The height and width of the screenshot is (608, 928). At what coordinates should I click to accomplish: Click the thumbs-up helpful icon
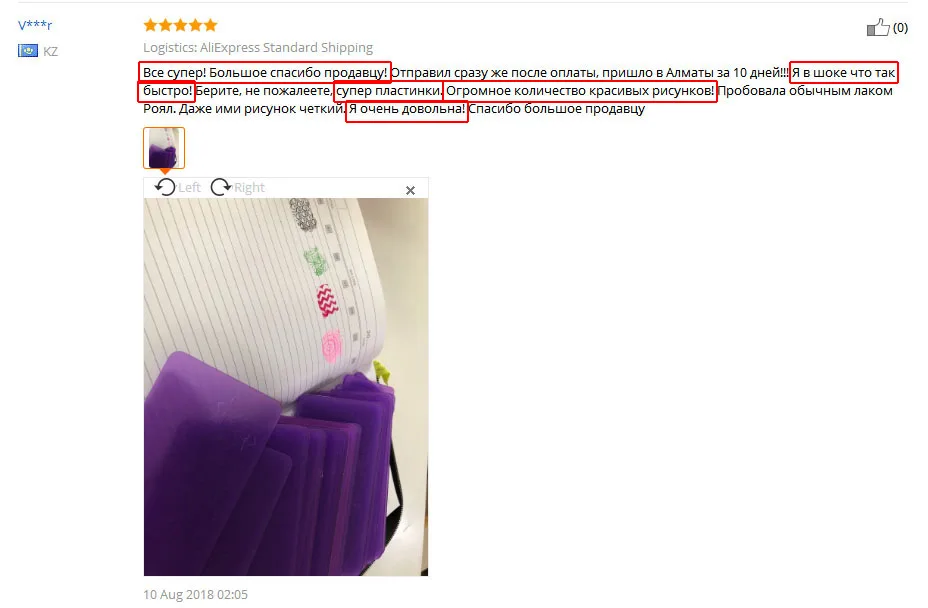click(878, 27)
